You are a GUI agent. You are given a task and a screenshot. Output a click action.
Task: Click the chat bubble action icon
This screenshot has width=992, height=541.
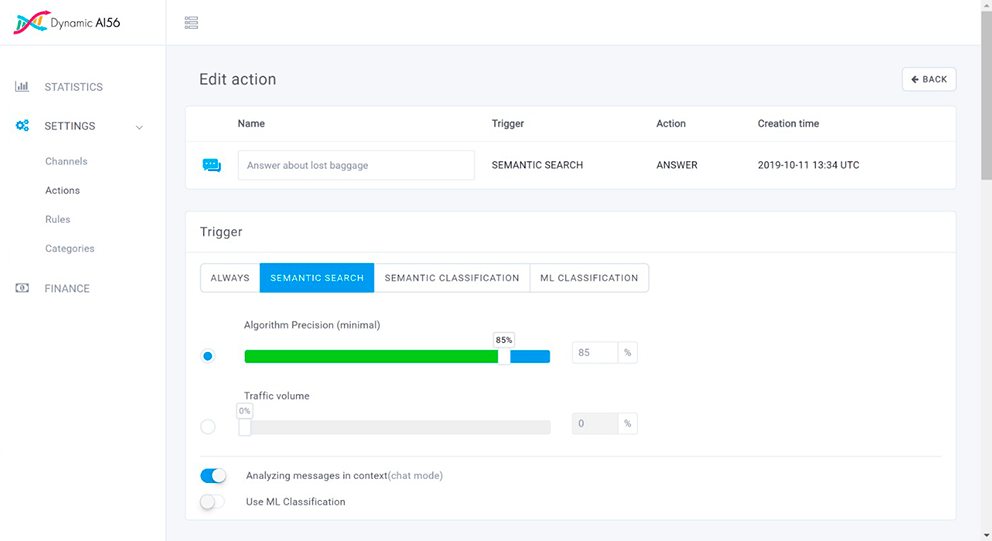(212, 166)
